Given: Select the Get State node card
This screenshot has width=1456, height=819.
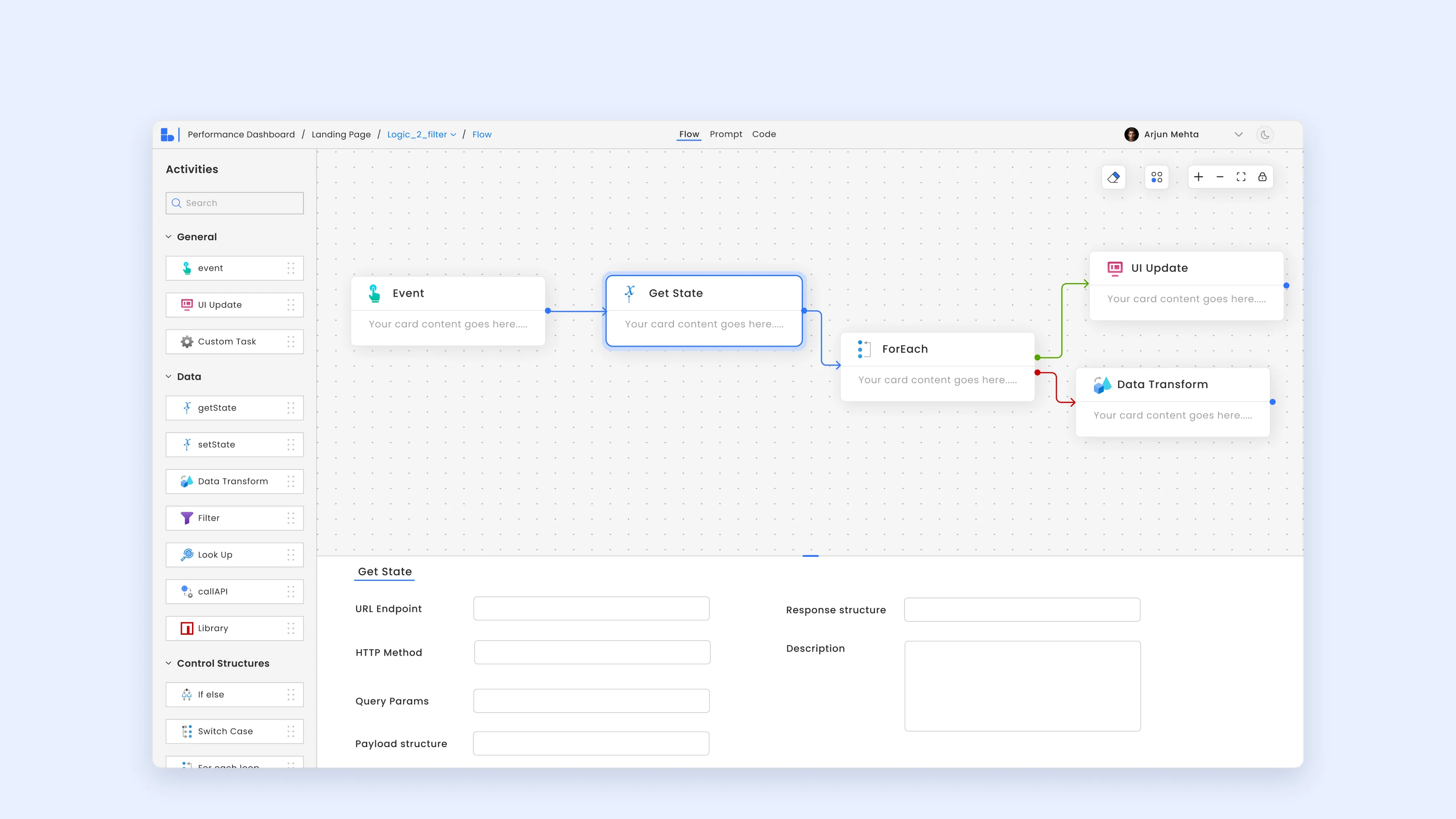Looking at the screenshot, I should (x=704, y=310).
